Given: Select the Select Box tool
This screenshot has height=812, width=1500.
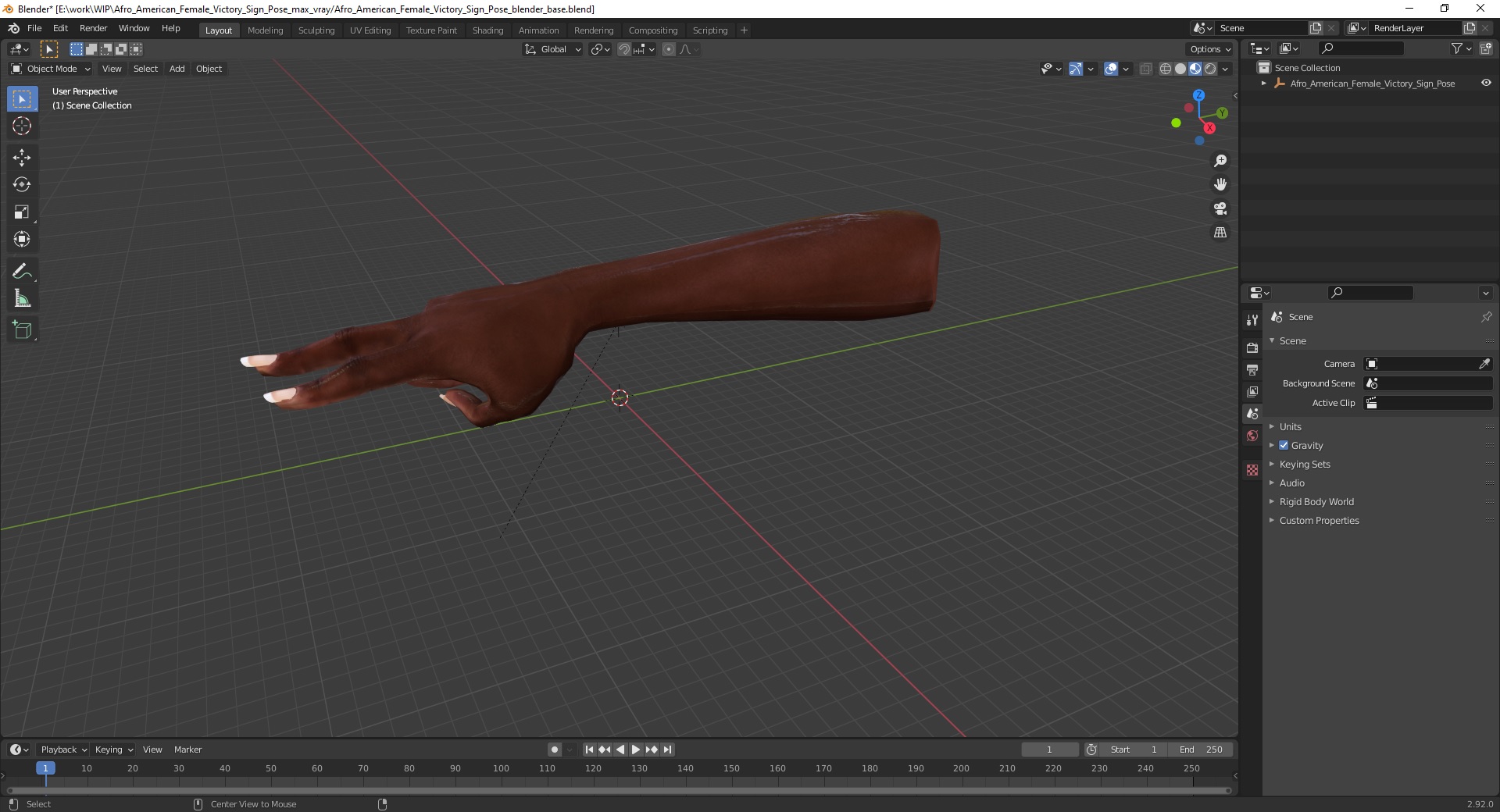Looking at the screenshot, I should (22, 99).
